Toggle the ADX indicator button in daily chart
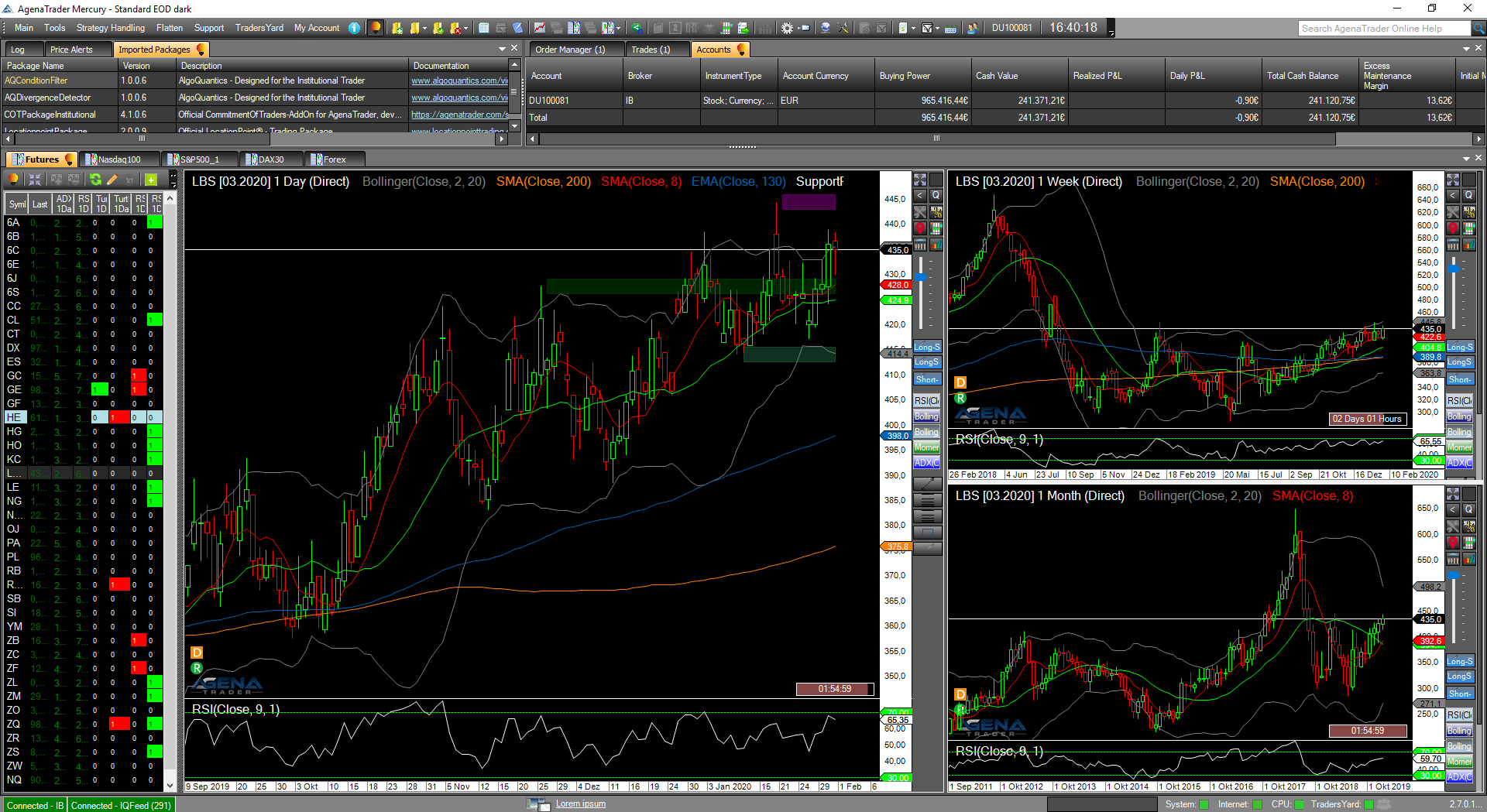The image size is (1487, 812). [x=927, y=463]
